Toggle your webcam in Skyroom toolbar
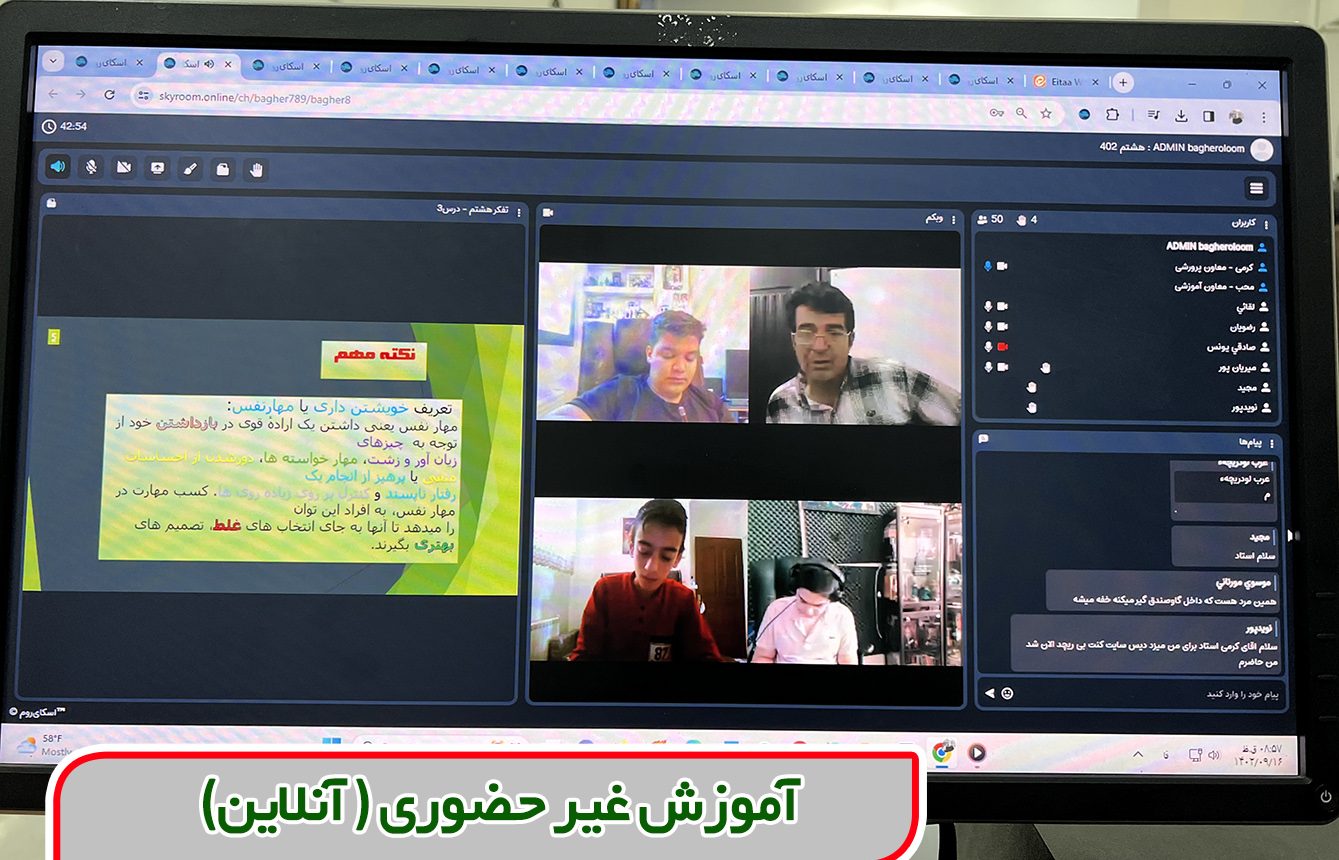This screenshot has height=860, width=1339. 124,167
